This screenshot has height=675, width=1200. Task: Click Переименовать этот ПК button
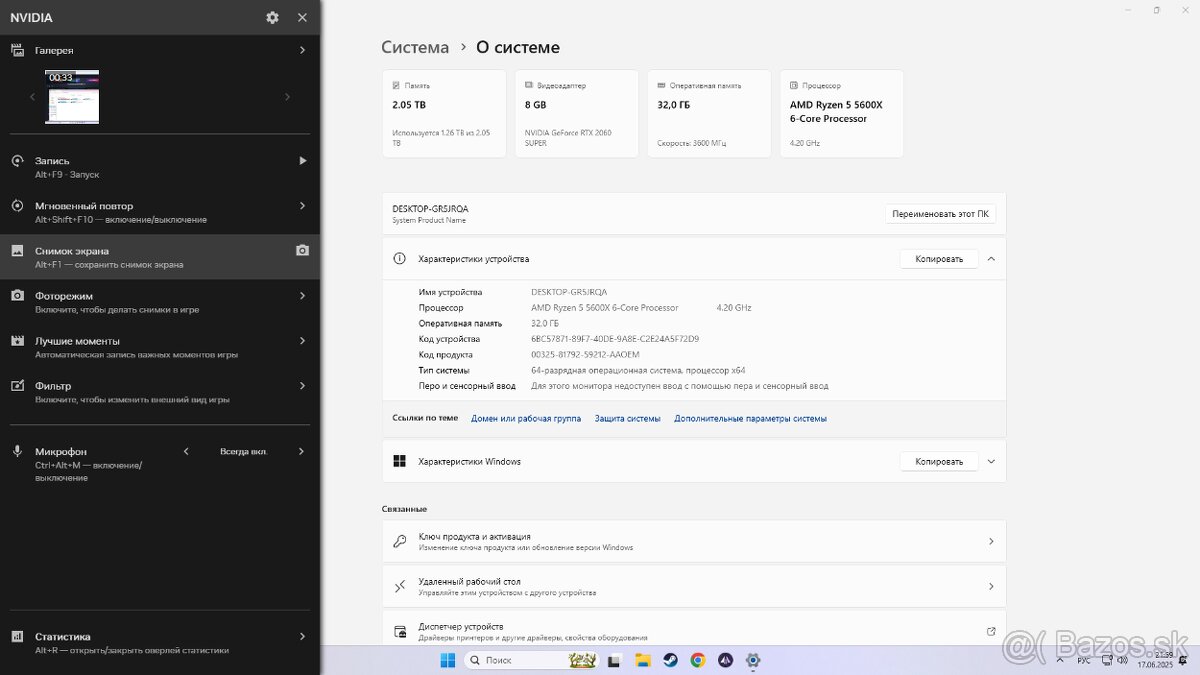pyautogui.click(x=940, y=214)
